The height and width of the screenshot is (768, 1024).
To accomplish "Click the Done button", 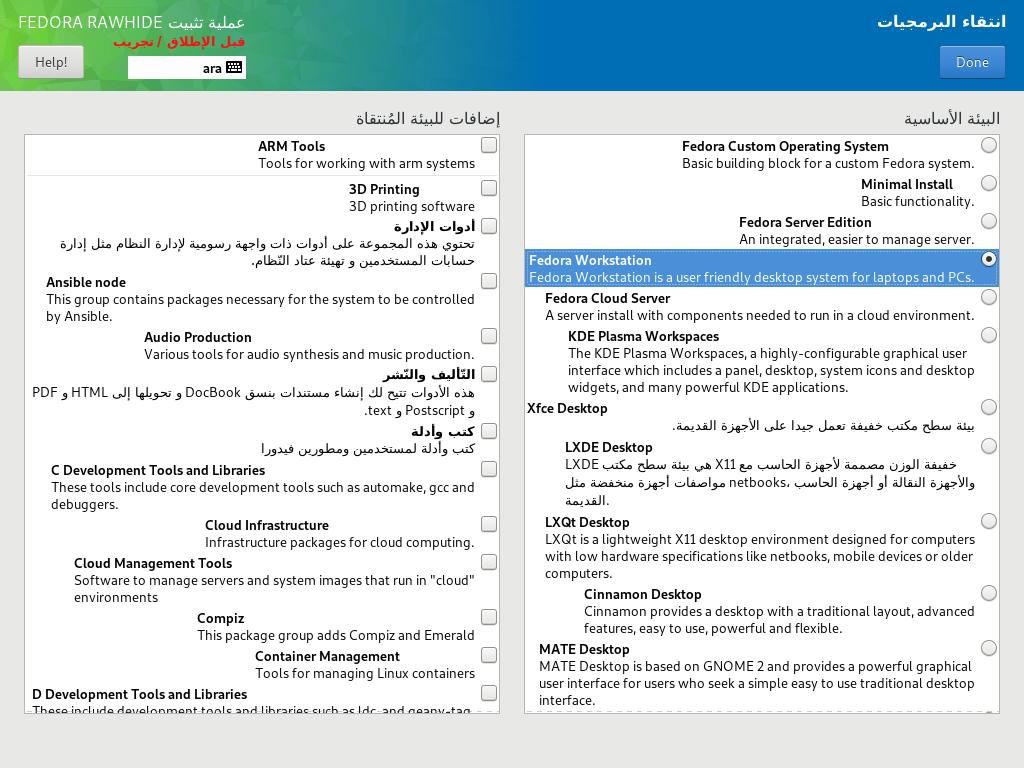I will 972,62.
